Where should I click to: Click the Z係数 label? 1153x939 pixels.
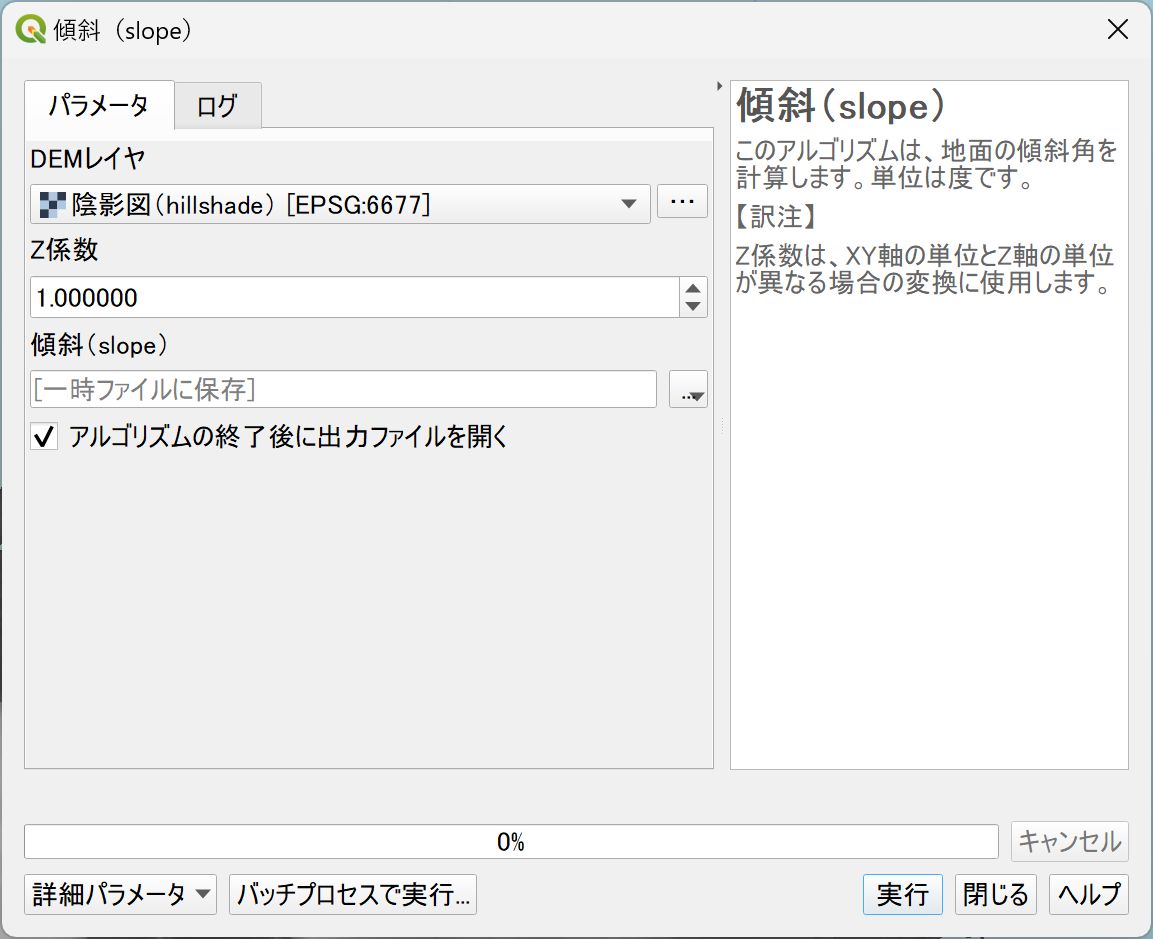[x=64, y=250]
